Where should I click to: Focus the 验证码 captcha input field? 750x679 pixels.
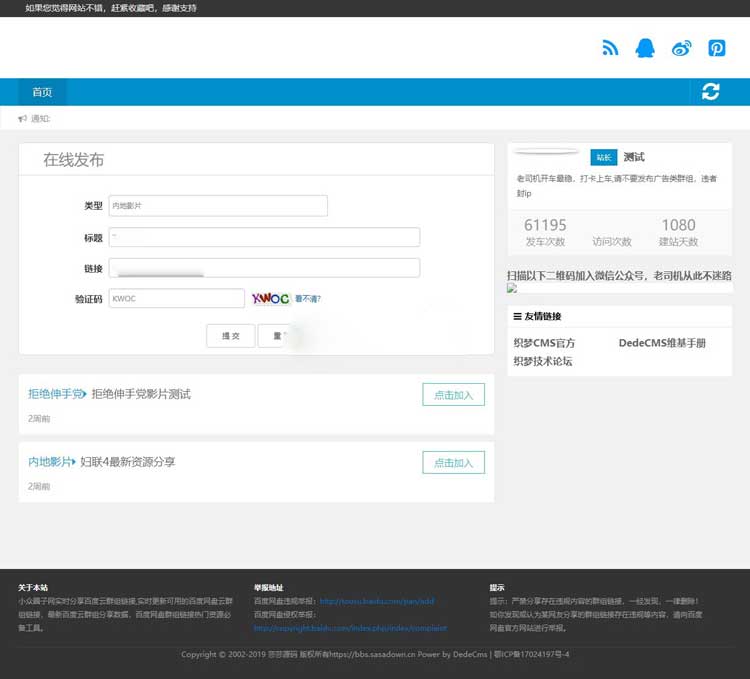tap(175, 298)
